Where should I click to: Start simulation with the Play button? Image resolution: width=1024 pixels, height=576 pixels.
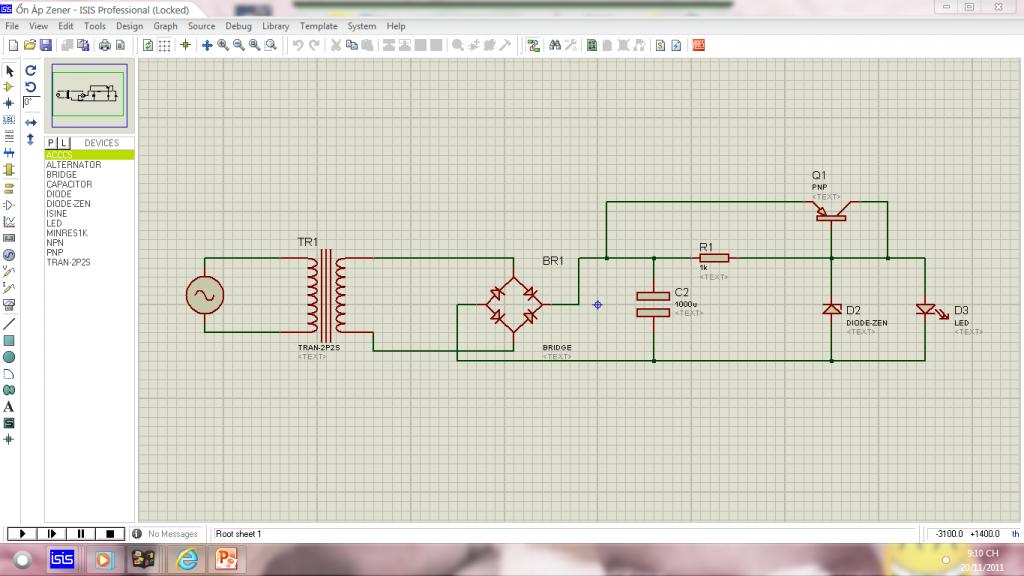21,534
